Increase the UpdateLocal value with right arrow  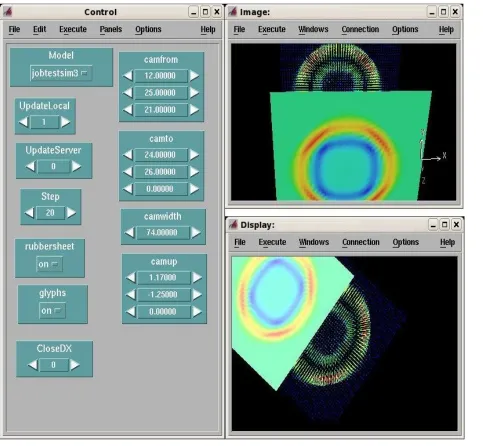point(65,122)
